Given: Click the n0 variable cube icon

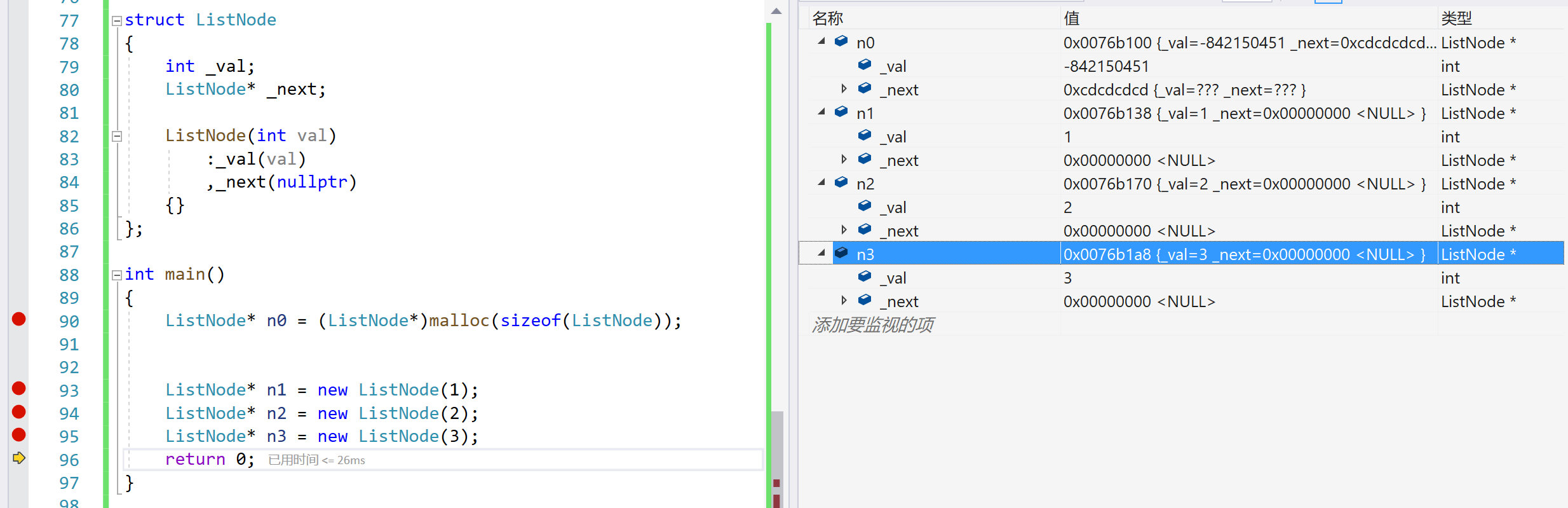Looking at the screenshot, I should tap(841, 41).
